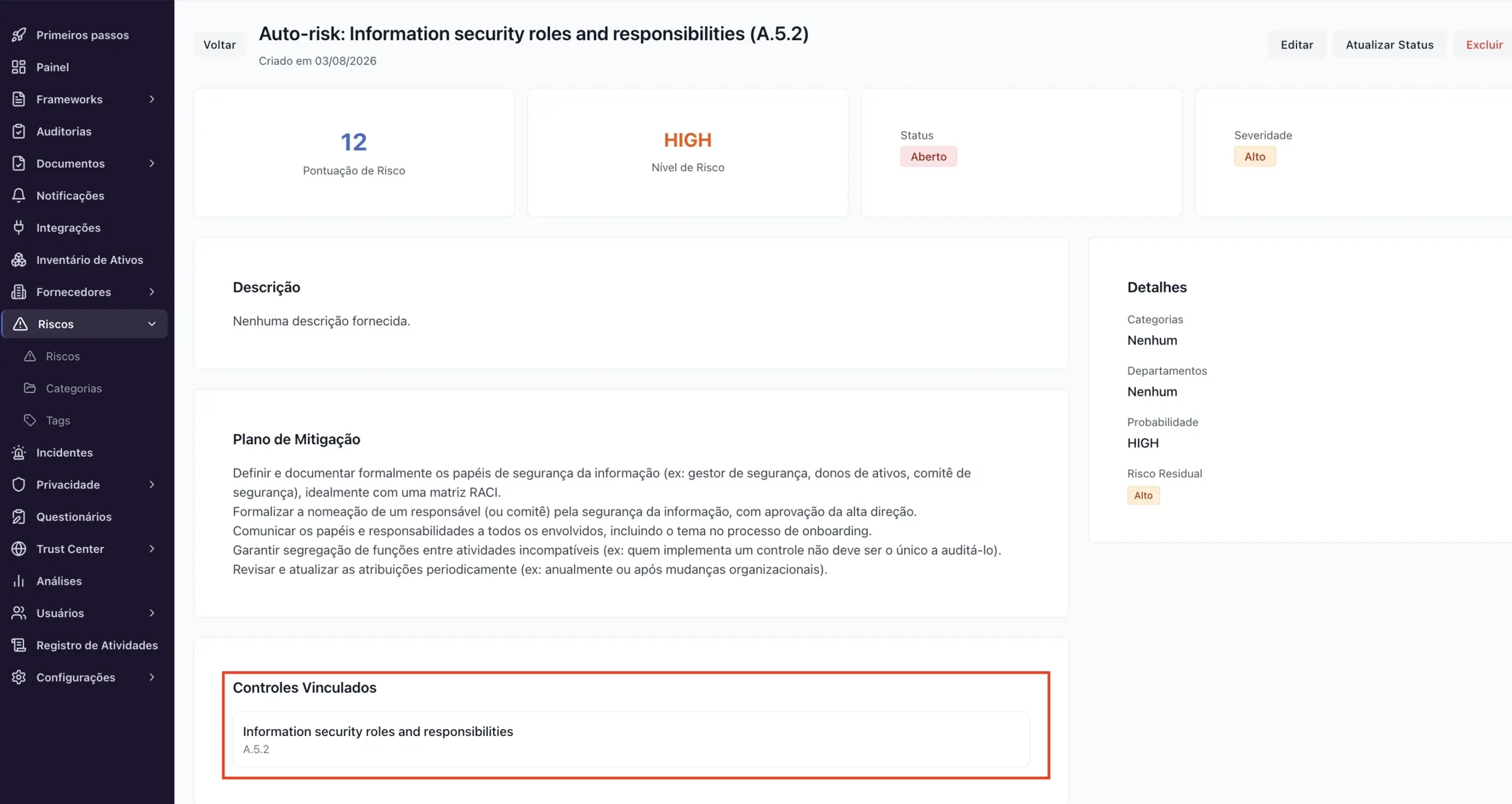
Task: Click the Configurações gear icon
Action: pyautogui.click(x=19, y=677)
